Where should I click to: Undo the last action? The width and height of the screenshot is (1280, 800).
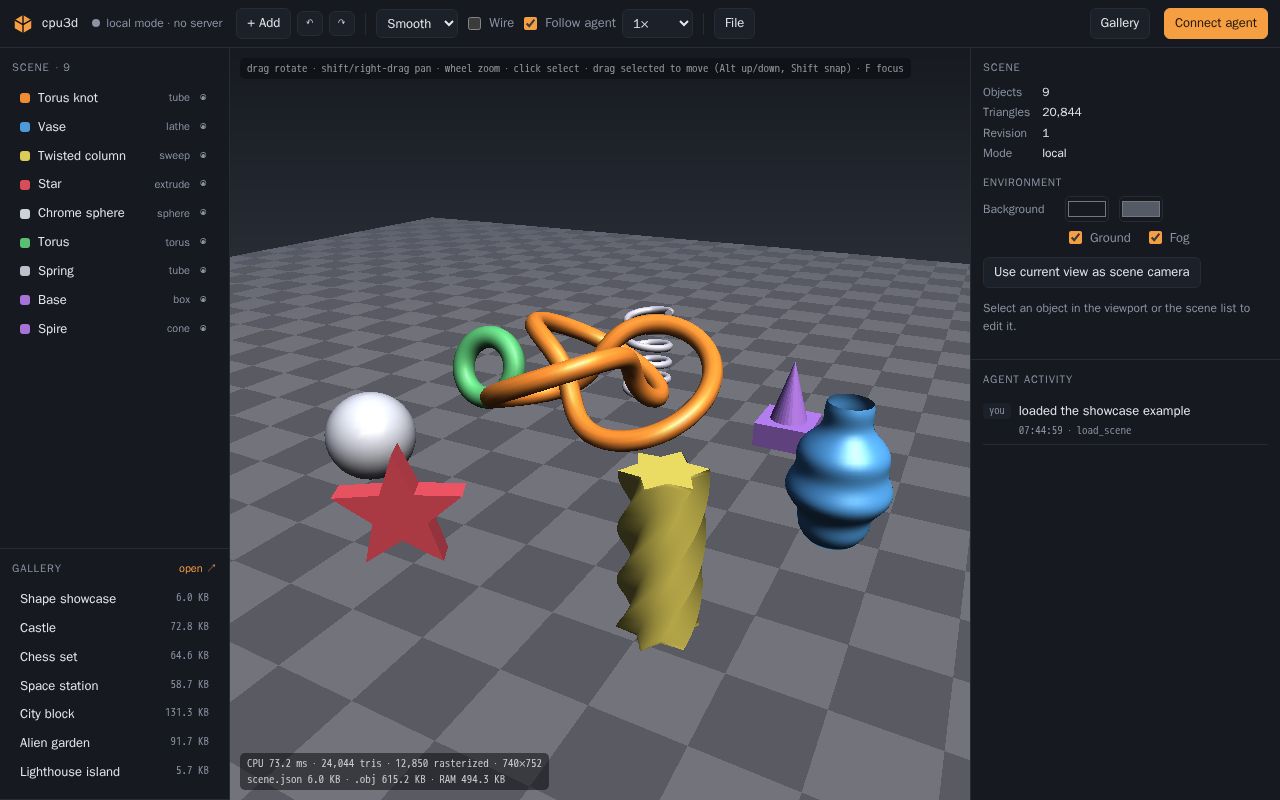coord(310,23)
